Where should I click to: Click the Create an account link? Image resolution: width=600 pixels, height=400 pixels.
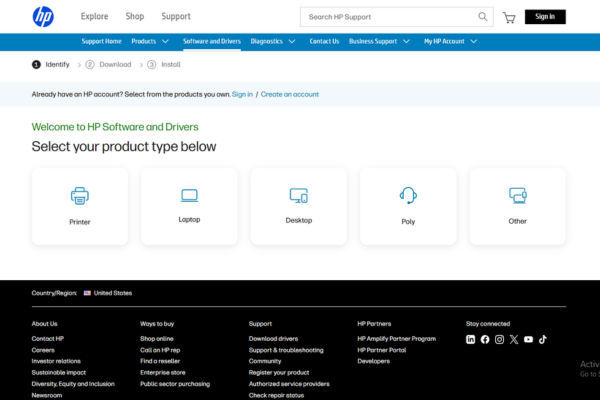[290, 95]
